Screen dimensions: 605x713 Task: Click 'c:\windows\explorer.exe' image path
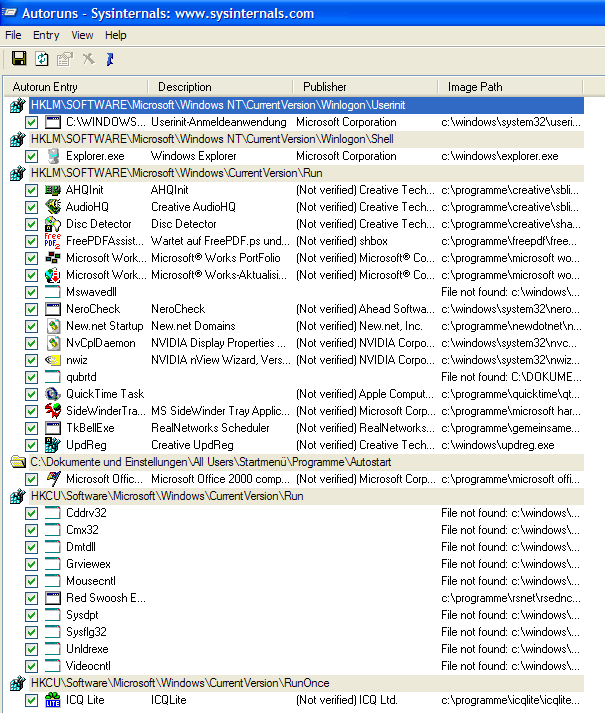click(x=499, y=156)
